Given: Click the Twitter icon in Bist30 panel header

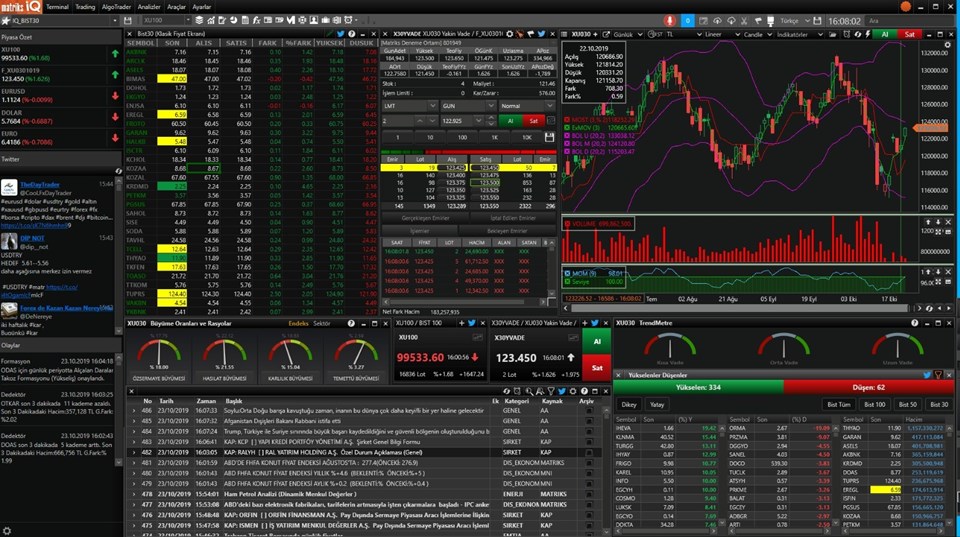Looking at the screenshot, I should point(341,33).
